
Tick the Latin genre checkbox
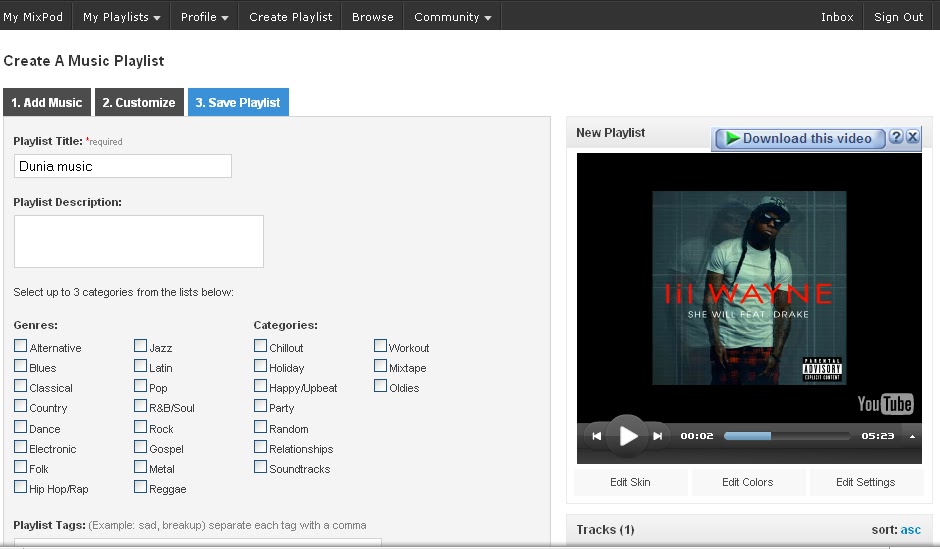140,366
